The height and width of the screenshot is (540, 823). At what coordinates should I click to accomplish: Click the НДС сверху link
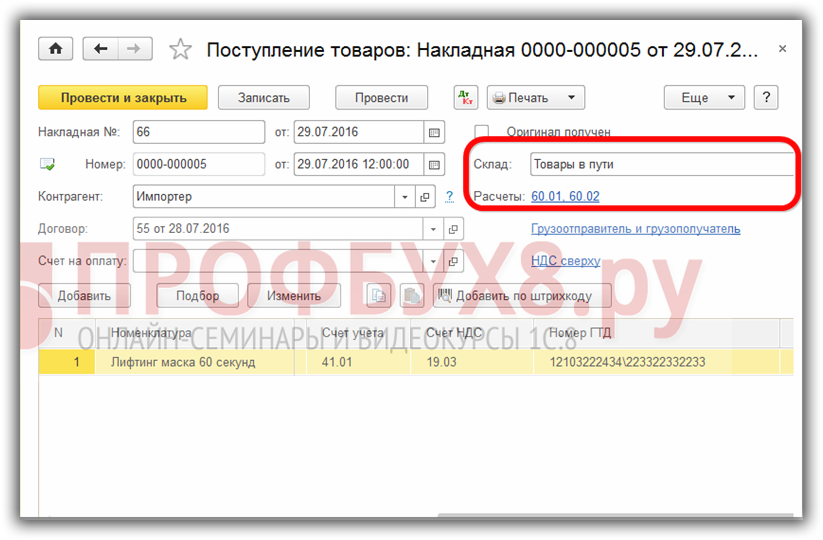tap(565, 261)
